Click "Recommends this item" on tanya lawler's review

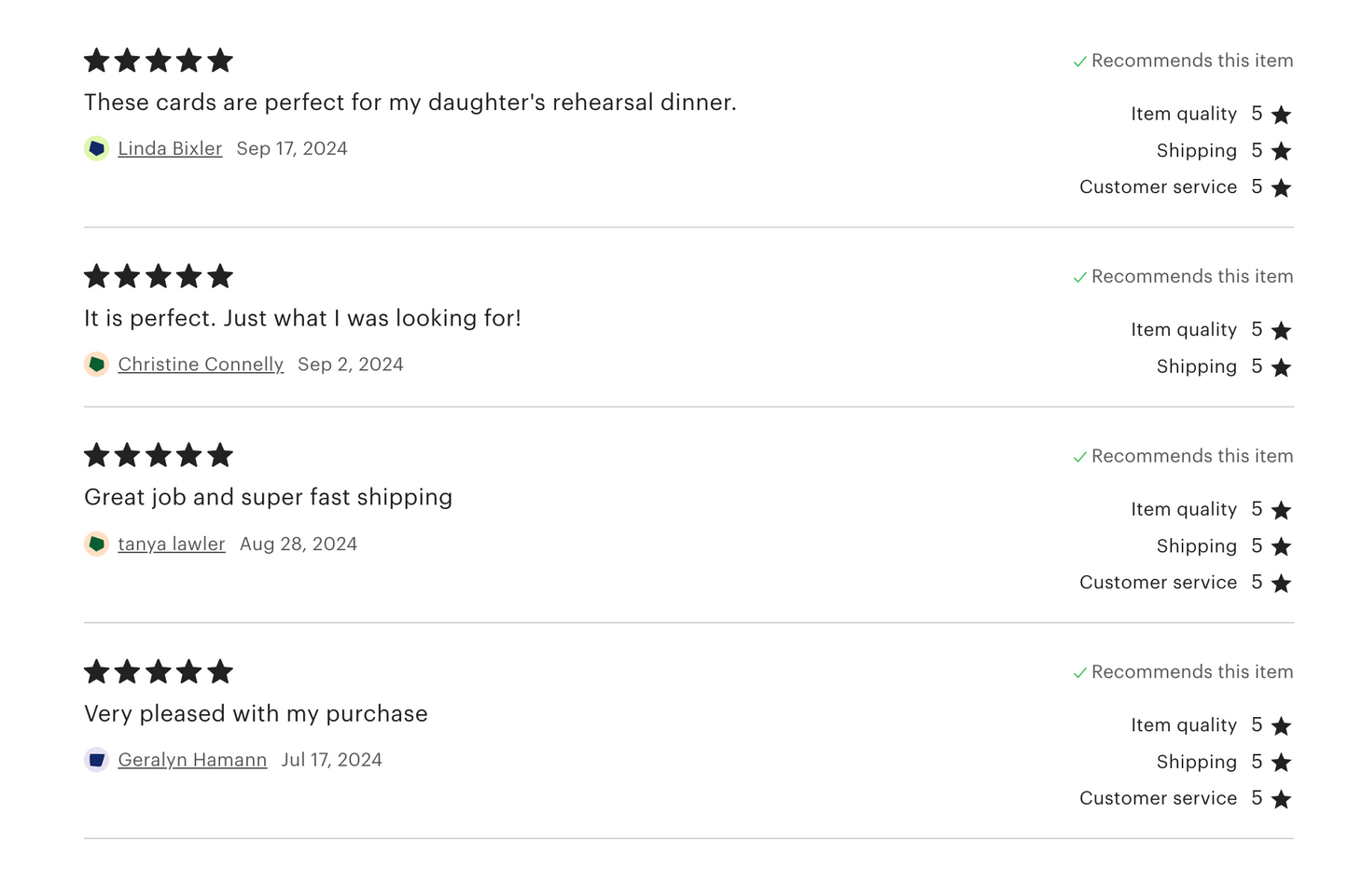(x=1191, y=456)
